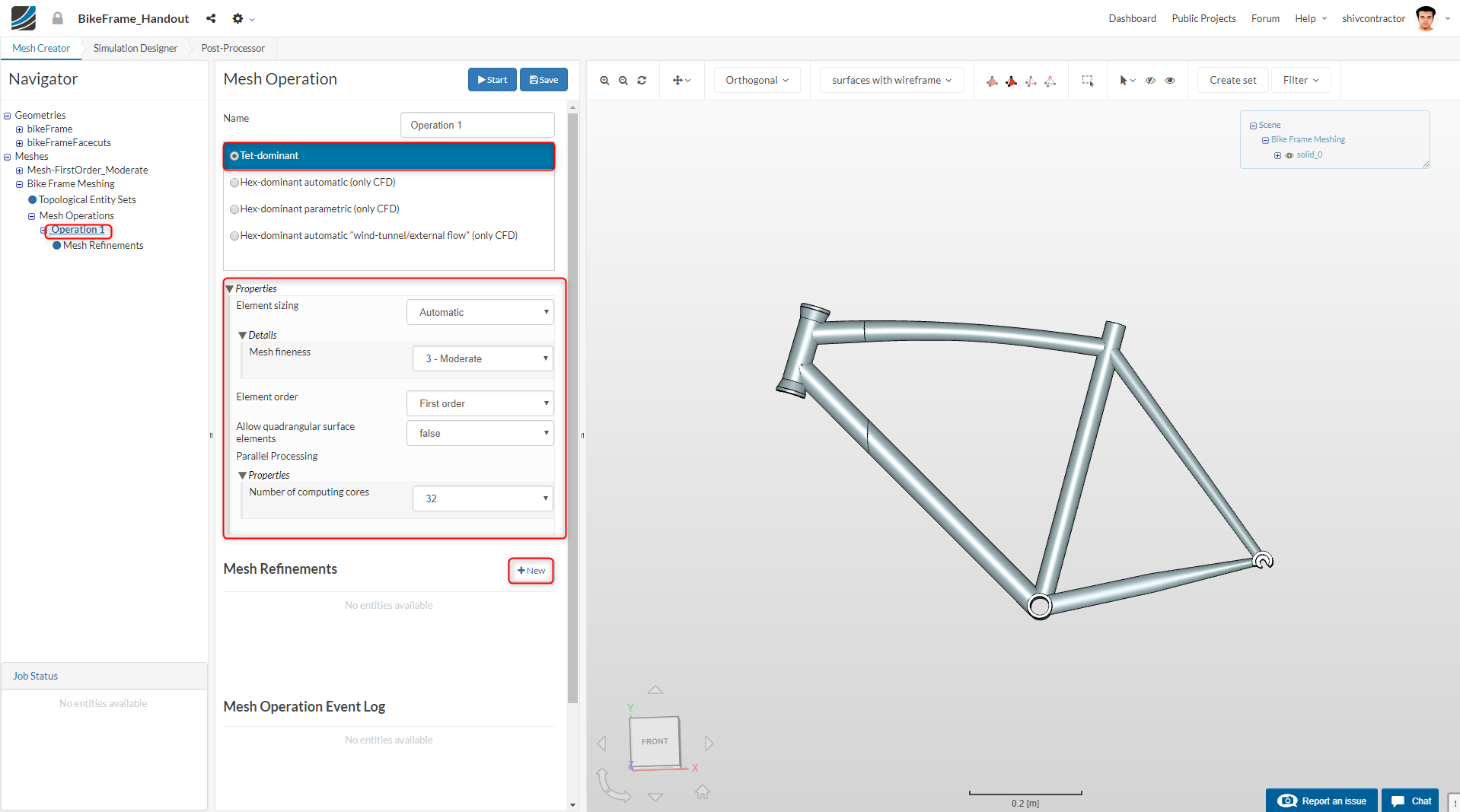Select Hex-dominant automatic (only CFD) option

[234, 183]
